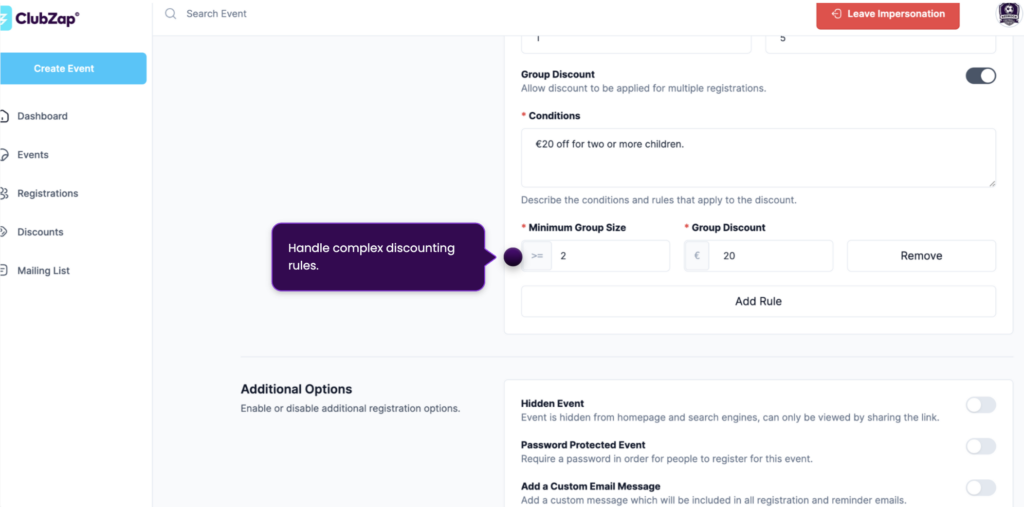Click the ClubZap logo icon
1024x507 pixels.
pos(5,19)
